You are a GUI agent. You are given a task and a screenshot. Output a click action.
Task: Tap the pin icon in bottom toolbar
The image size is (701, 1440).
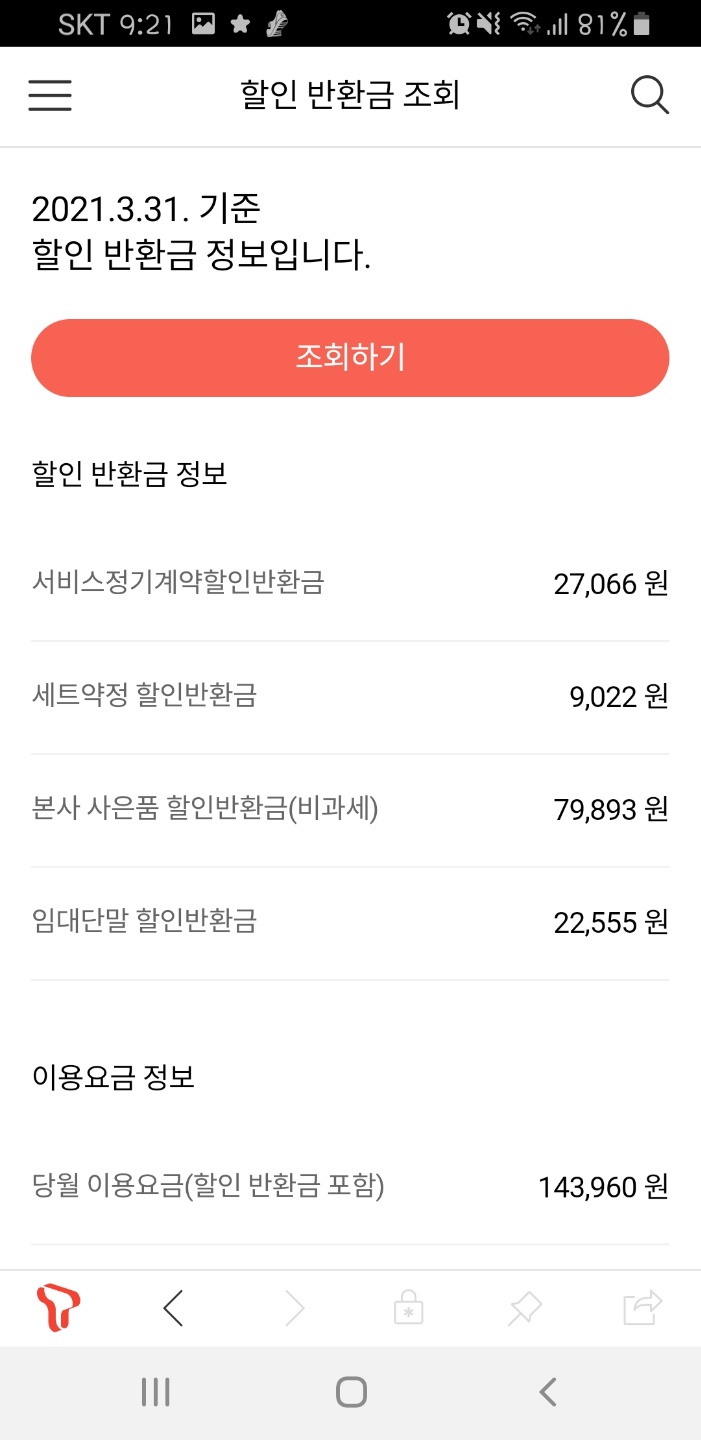pos(524,1308)
